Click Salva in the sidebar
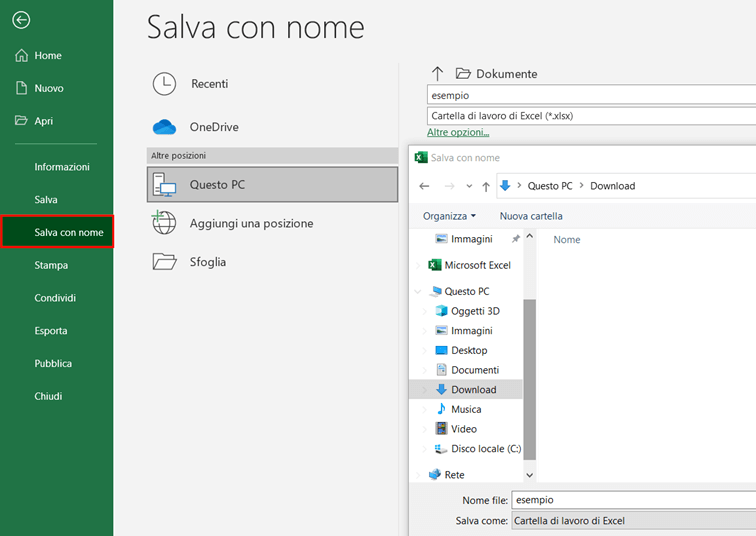The height and width of the screenshot is (536, 756). pos(46,200)
